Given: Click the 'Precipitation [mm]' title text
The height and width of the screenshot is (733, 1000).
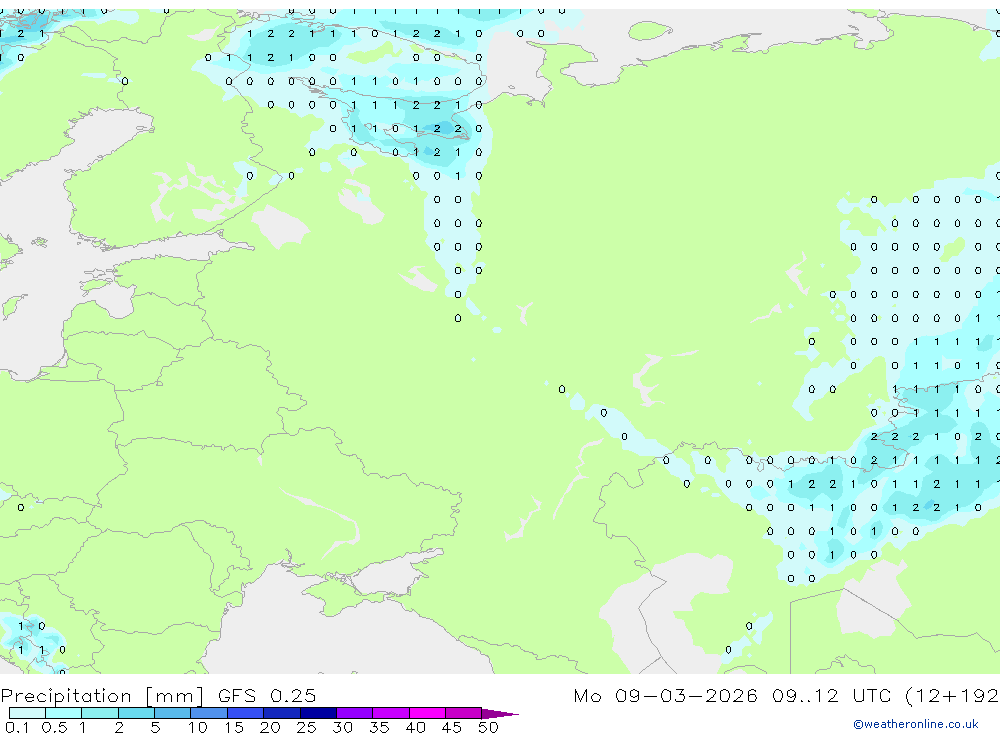Looking at the screenshot, I should pyautogui.click(x=102, y=697).
